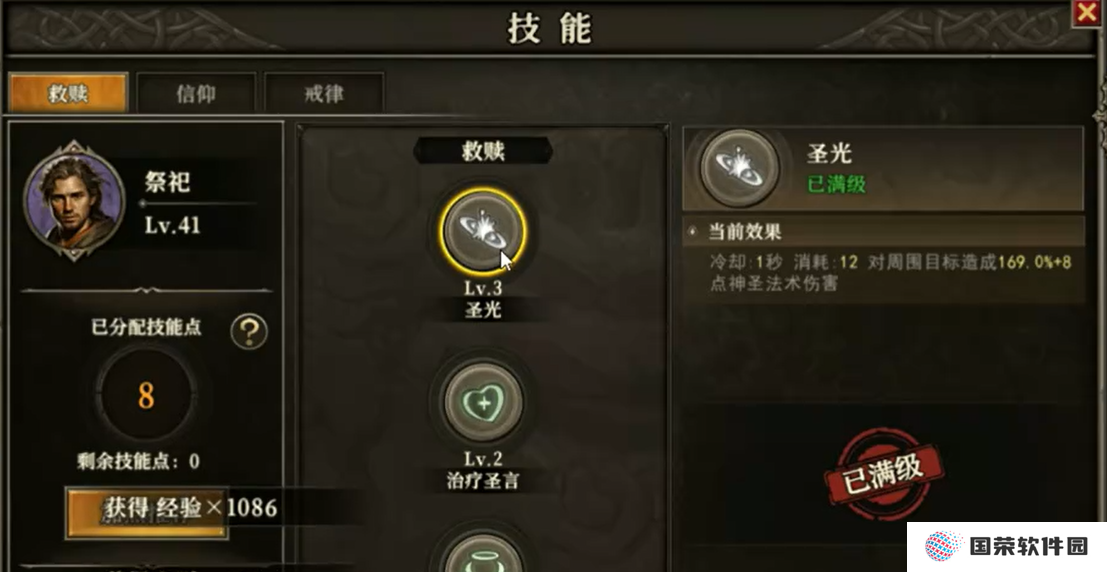Click the orange button under 剩余技能点
Image resolution: width=1107 pixels, height=572 pixels.
point(147,513)
